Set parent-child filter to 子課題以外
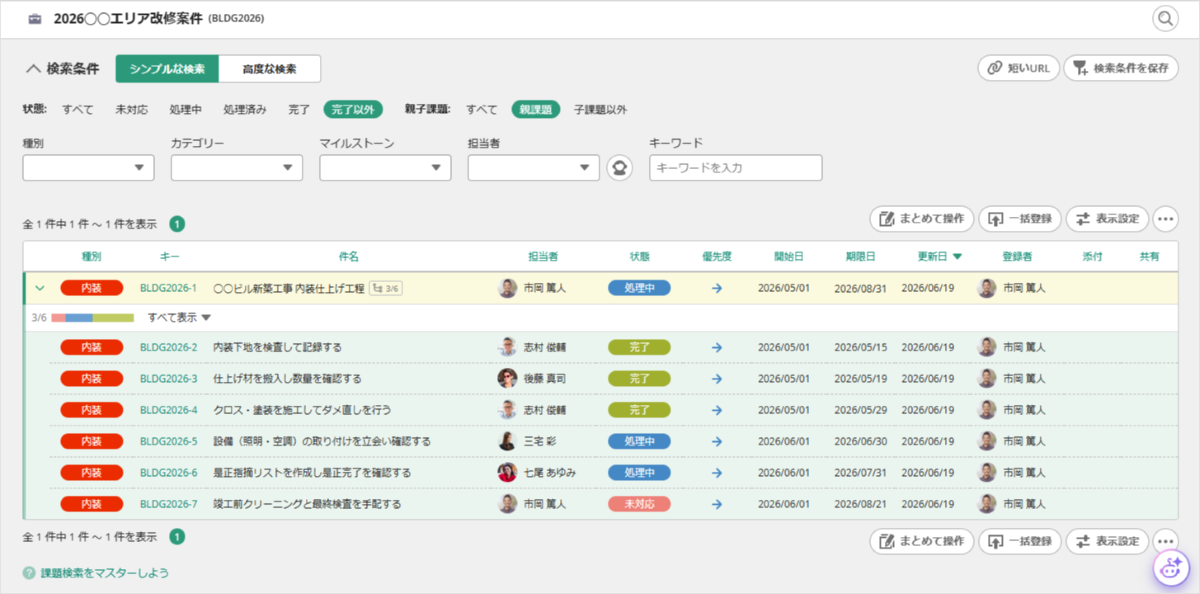Viewport: 1200px width, 594px height. [x=600, y=110]
